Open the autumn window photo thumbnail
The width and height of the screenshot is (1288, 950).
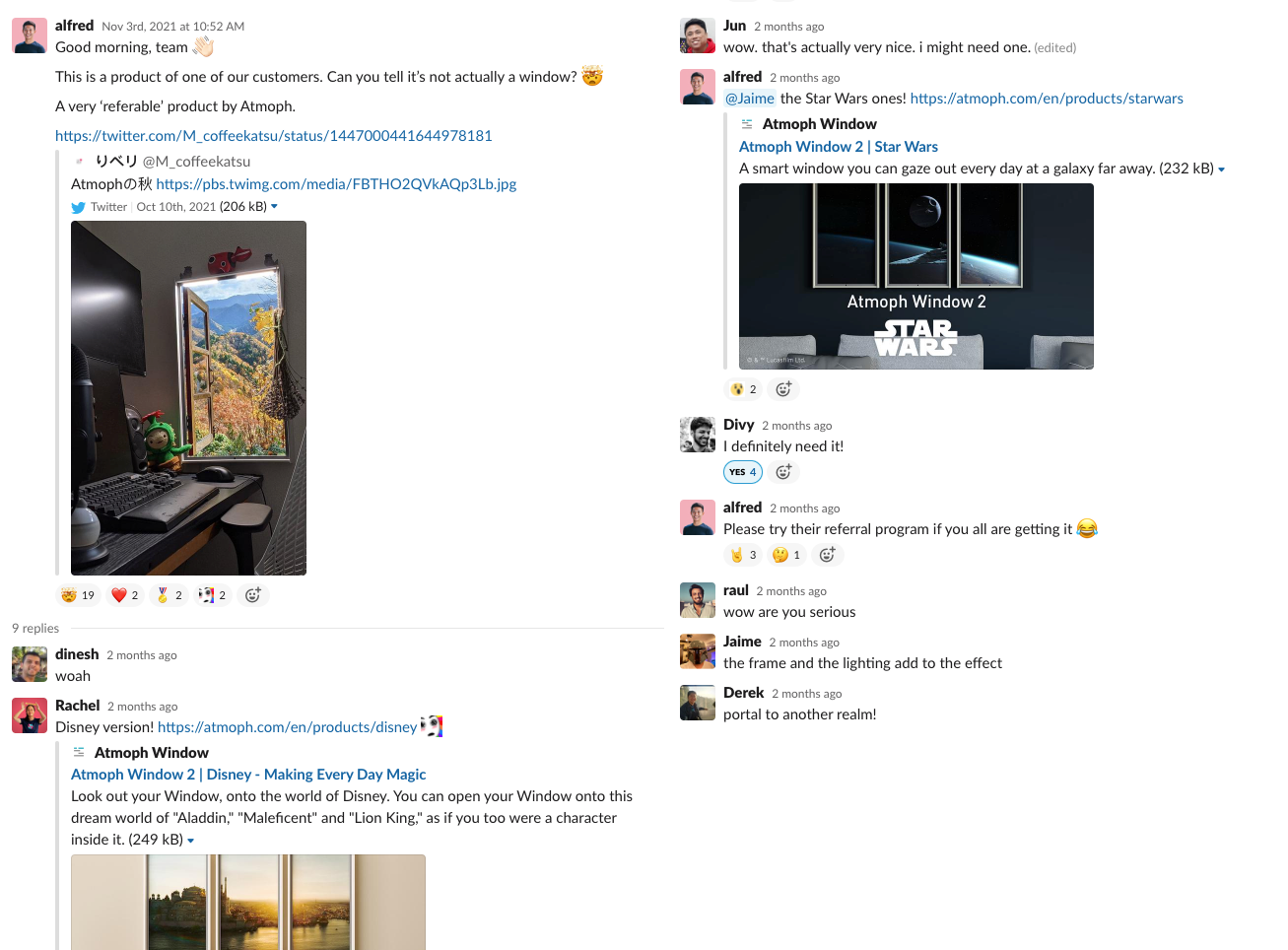point(188,398)
